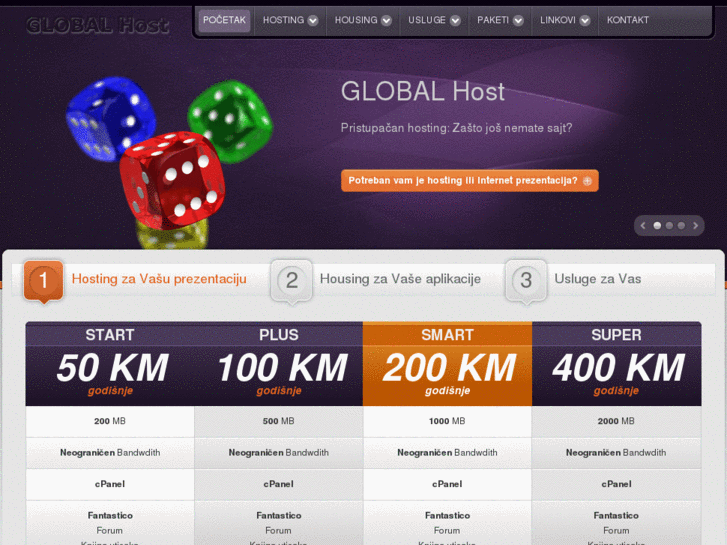Click Neograničen Bandwidth in SUPER column
The height and width of the screenshot is (545, 727).
click(x=616, y=453)
